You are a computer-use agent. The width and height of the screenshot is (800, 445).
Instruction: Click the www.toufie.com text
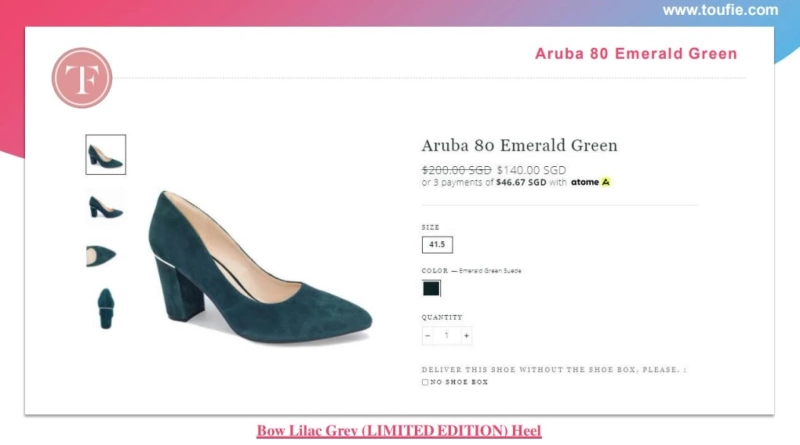coord(720,10)
